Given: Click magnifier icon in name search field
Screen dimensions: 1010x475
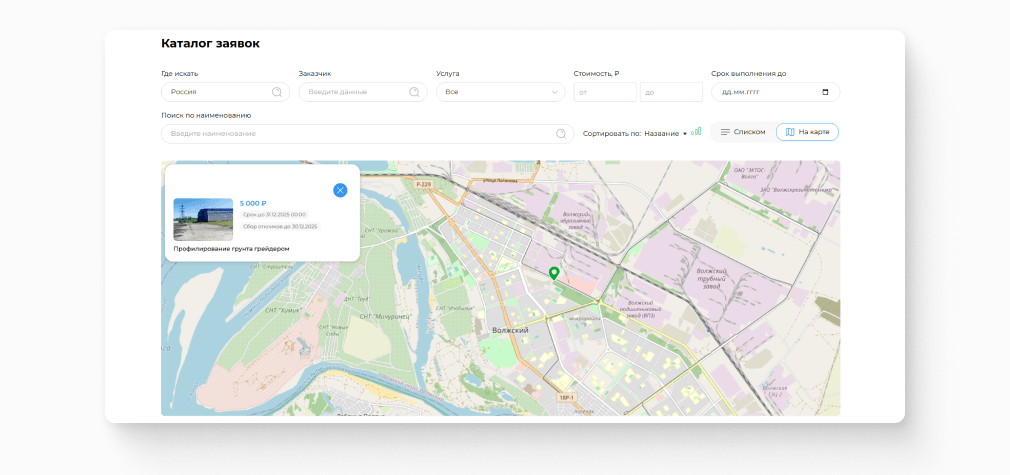Looking at the screenshot, I should click(x=561, y=134).
